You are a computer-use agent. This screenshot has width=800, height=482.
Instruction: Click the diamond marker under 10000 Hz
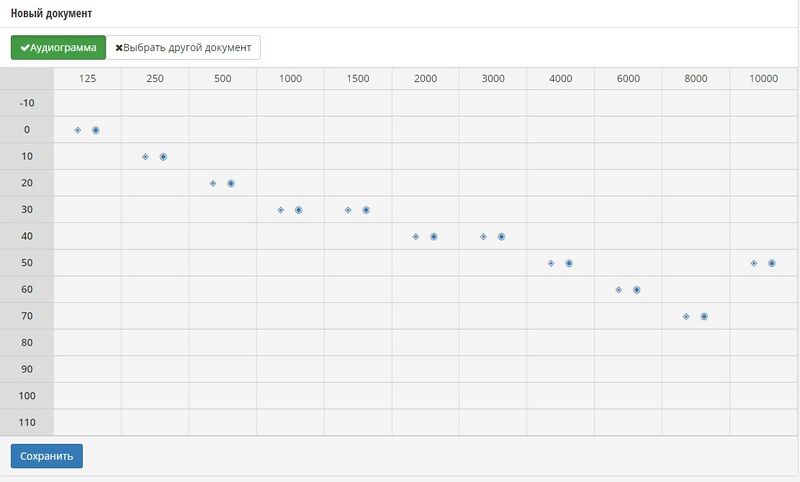tap(754, 263)
